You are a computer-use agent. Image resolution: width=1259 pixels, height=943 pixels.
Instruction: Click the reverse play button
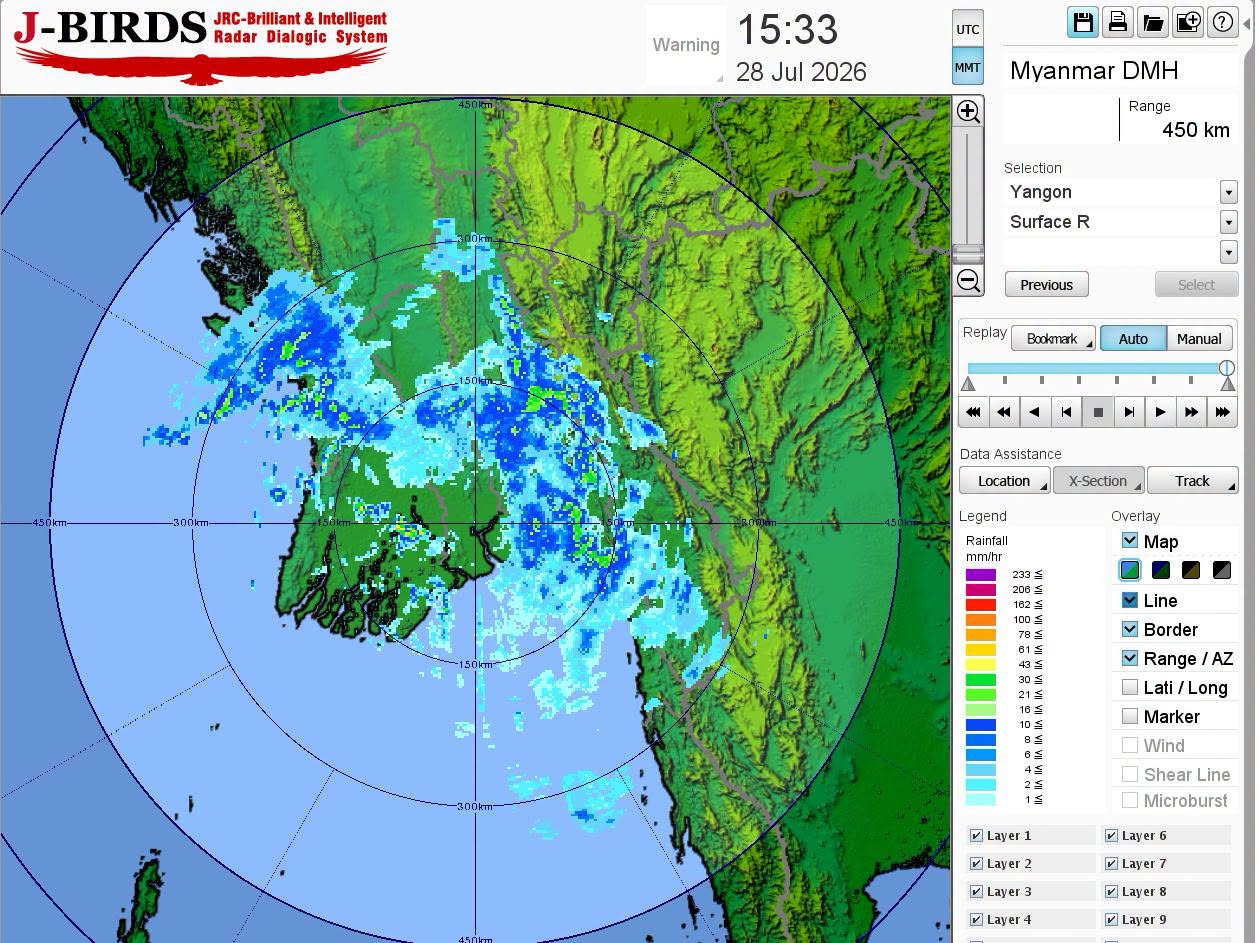1035,412
